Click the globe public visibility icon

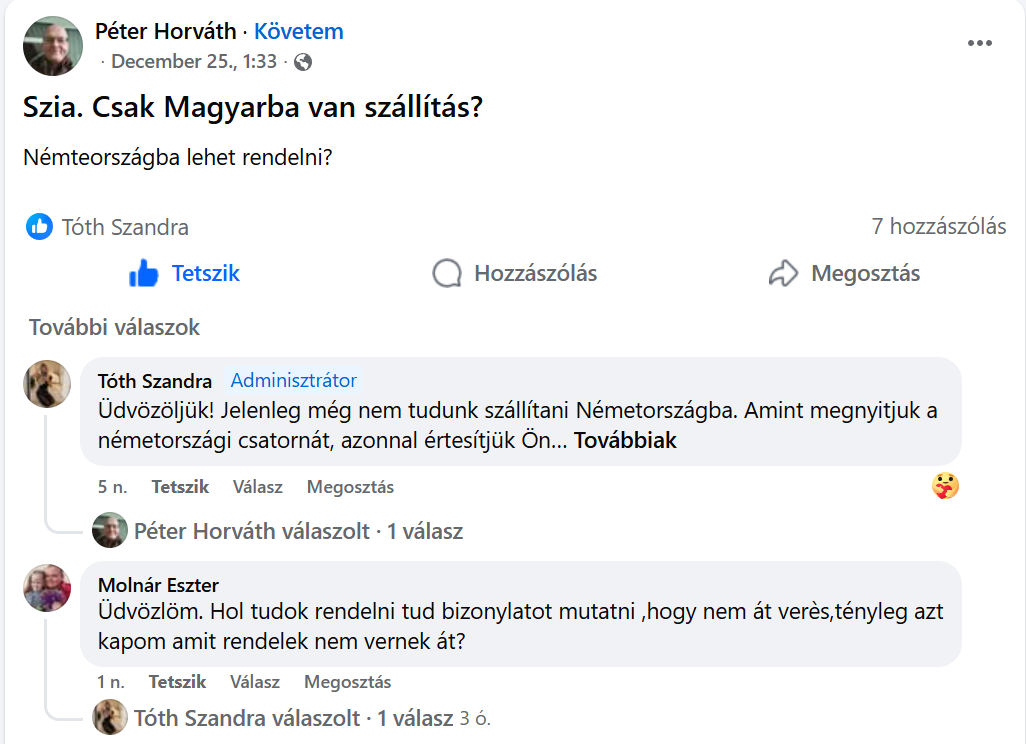[303, 62]
